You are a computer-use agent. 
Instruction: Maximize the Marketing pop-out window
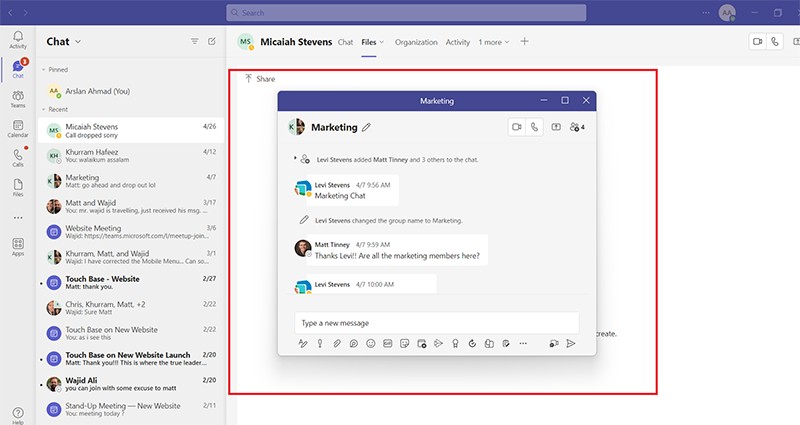(x=565, y=101)
